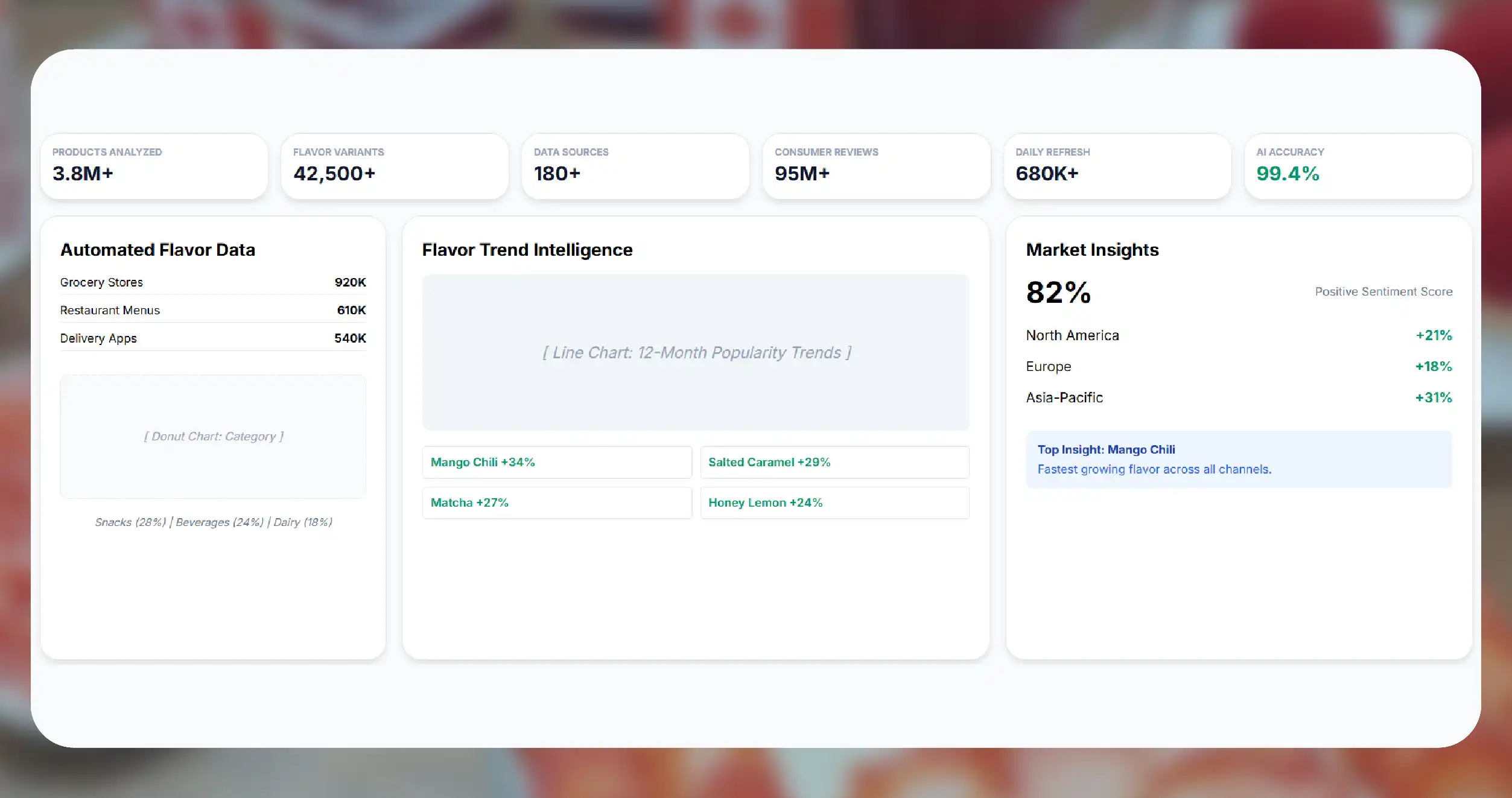Select the large 82% sentiment figure
The height and width of the screenshot is (798, 1512).
tap(1058, 293)
